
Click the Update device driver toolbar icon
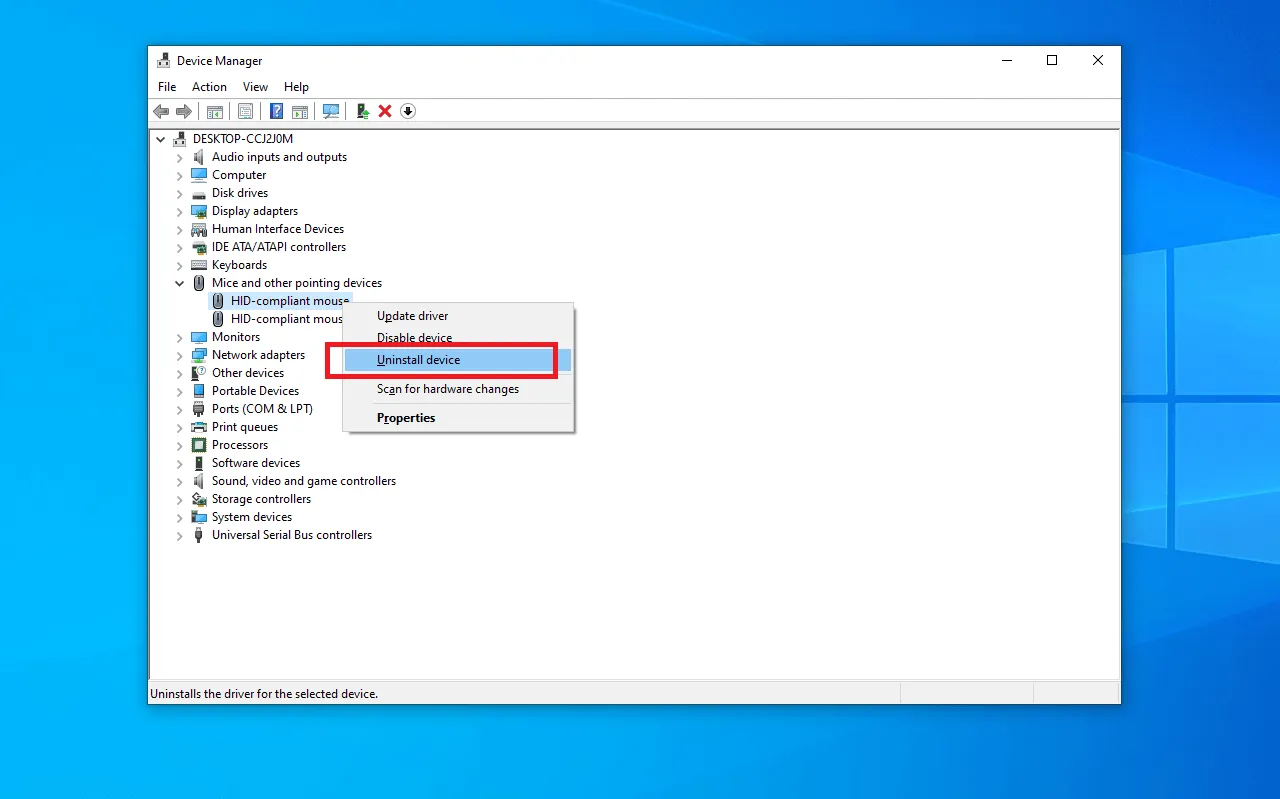(363, 111)
